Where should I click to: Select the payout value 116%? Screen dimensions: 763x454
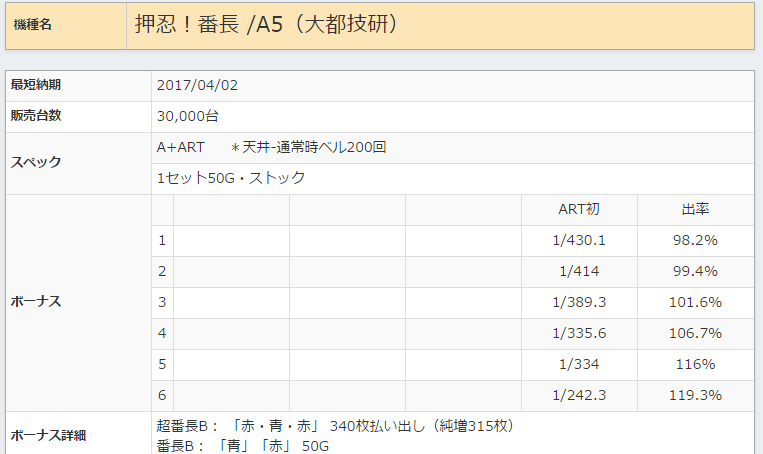coord(695,364)
